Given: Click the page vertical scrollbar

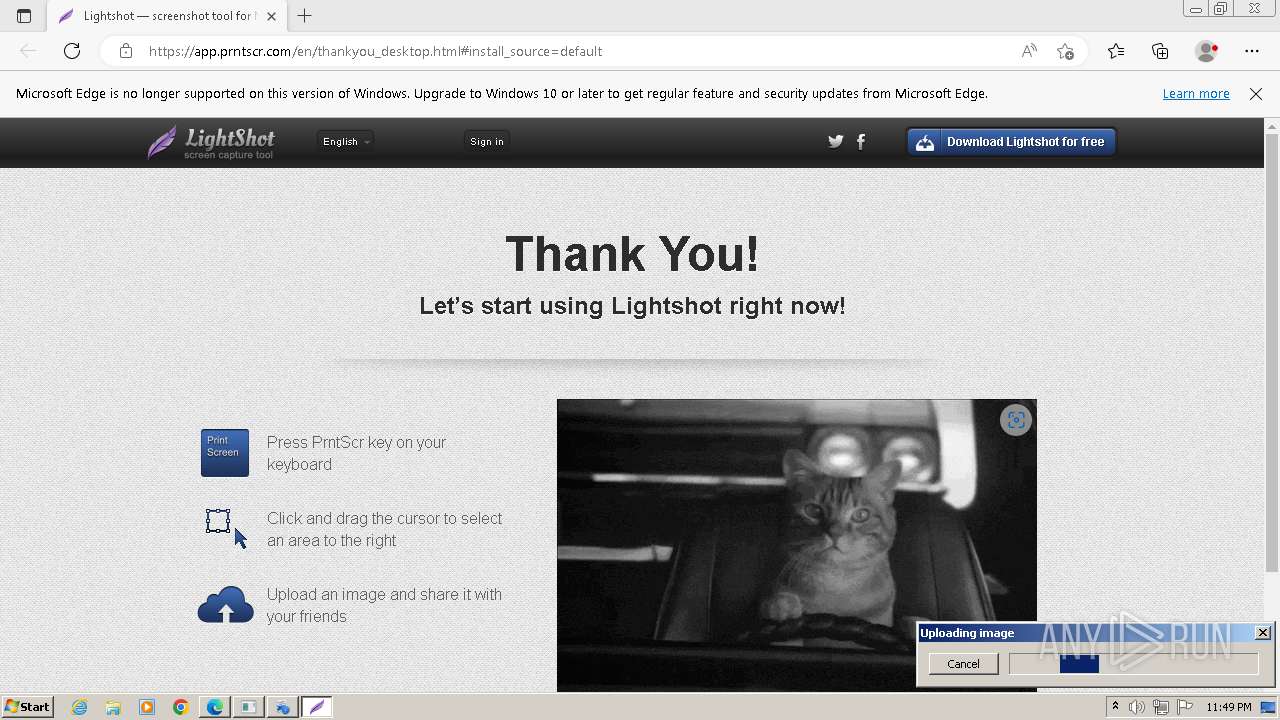Looking at the screenshot, I should coord(1272,351).
